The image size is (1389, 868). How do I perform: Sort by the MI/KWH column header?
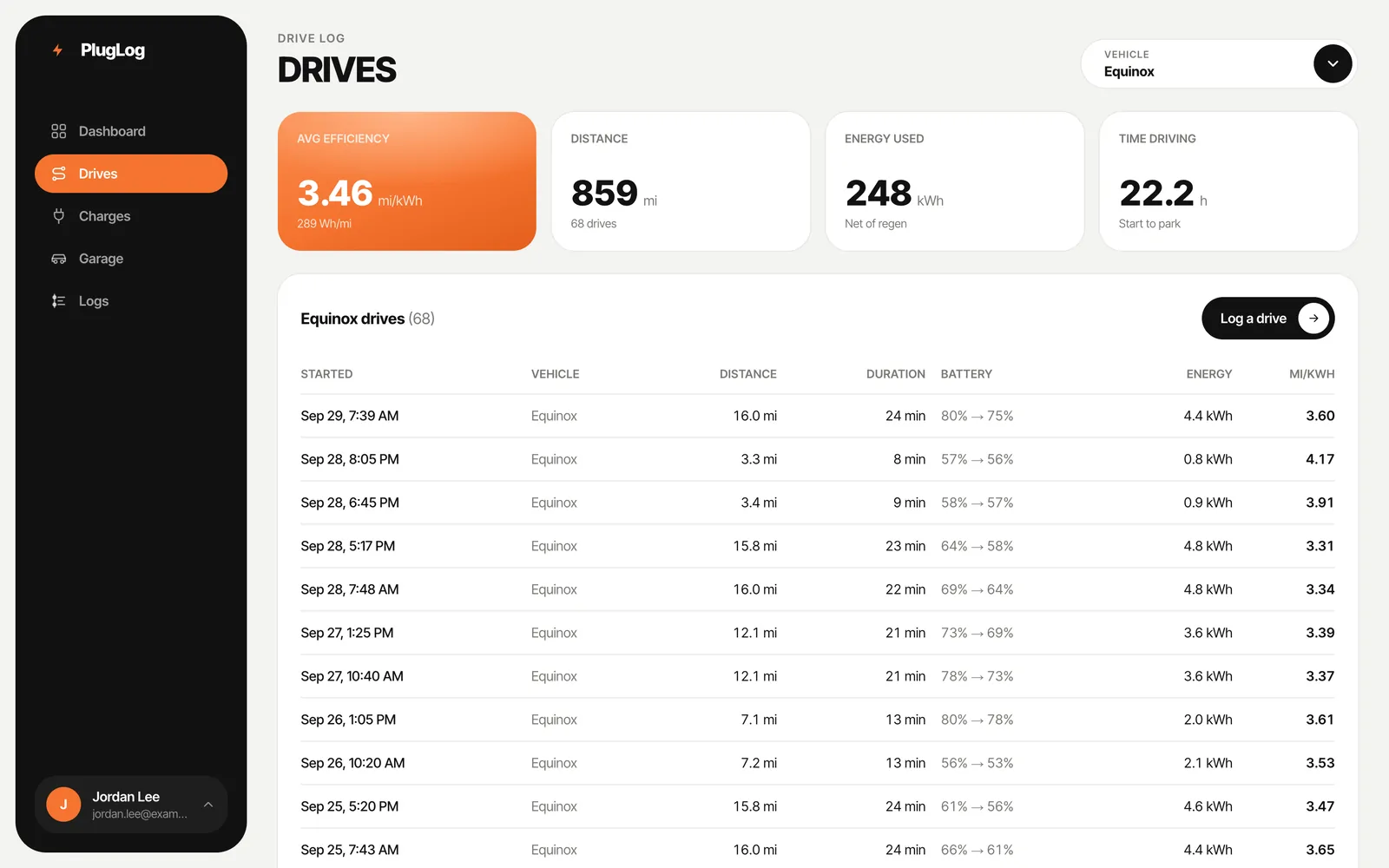point(1312,374)
